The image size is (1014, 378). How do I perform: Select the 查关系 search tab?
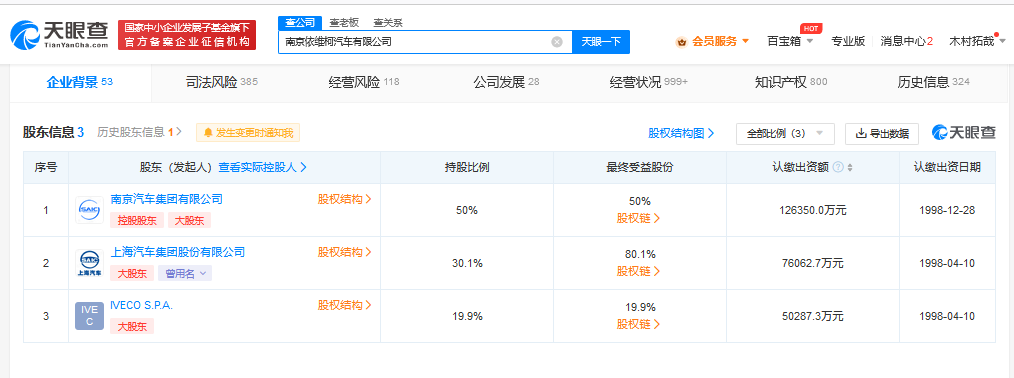click(388, 23)
